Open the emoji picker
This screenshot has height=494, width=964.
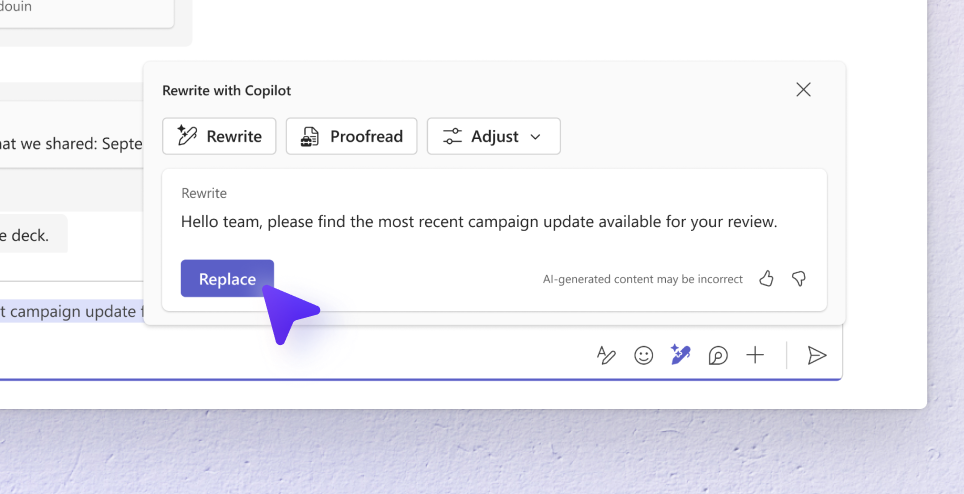pyautogui.click(x=644, y=355)
